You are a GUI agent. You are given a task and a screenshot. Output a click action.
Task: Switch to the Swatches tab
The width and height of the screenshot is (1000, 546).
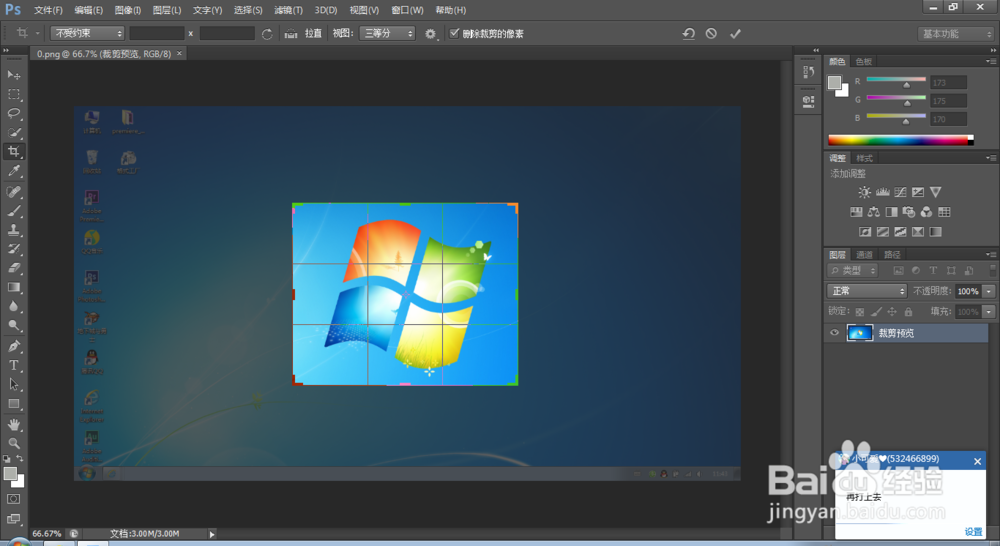(x=864, y=61)
